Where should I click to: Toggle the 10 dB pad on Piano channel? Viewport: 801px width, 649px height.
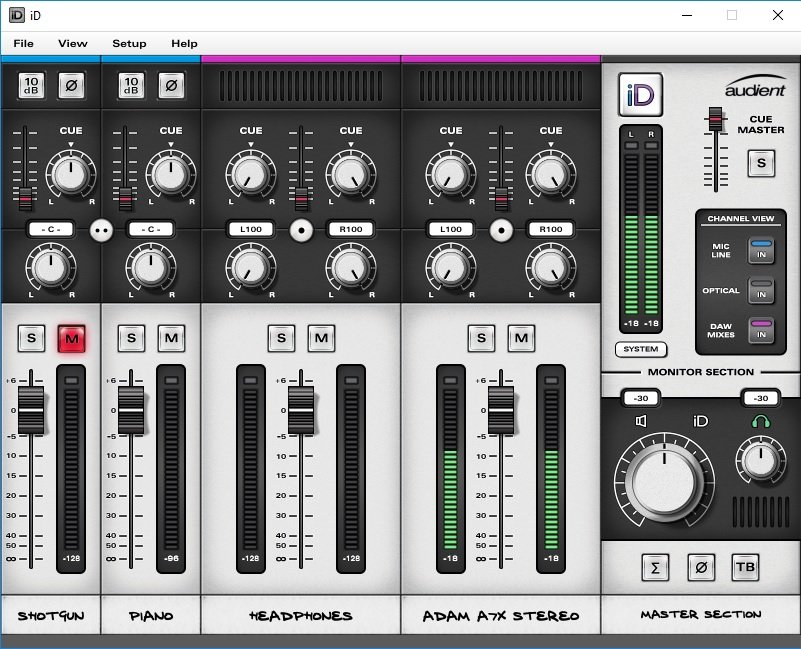click(131, 85)
